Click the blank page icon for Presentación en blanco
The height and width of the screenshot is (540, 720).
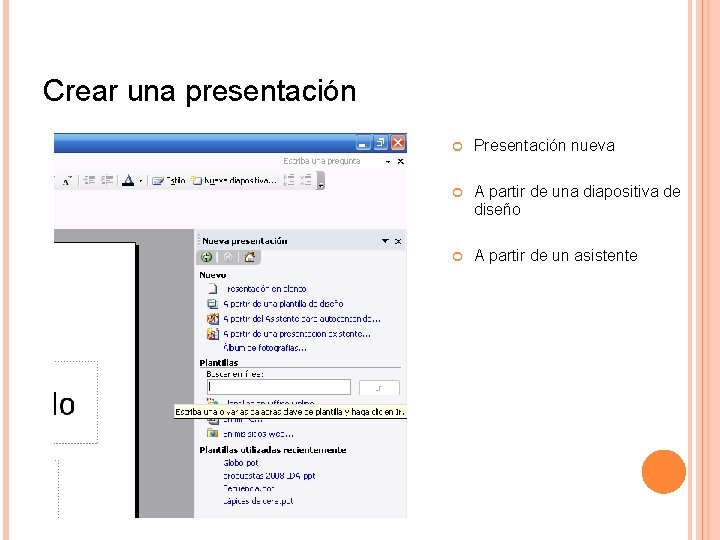[213, 288]
